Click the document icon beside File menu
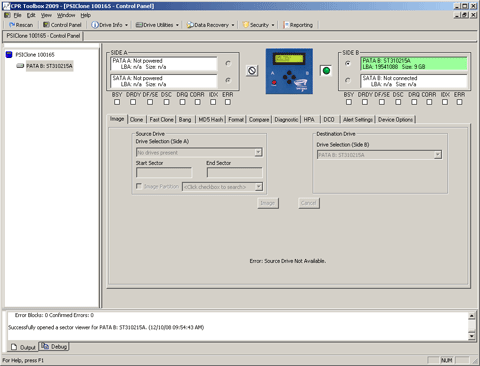480x366 pixels. click(x=7, y=15)
